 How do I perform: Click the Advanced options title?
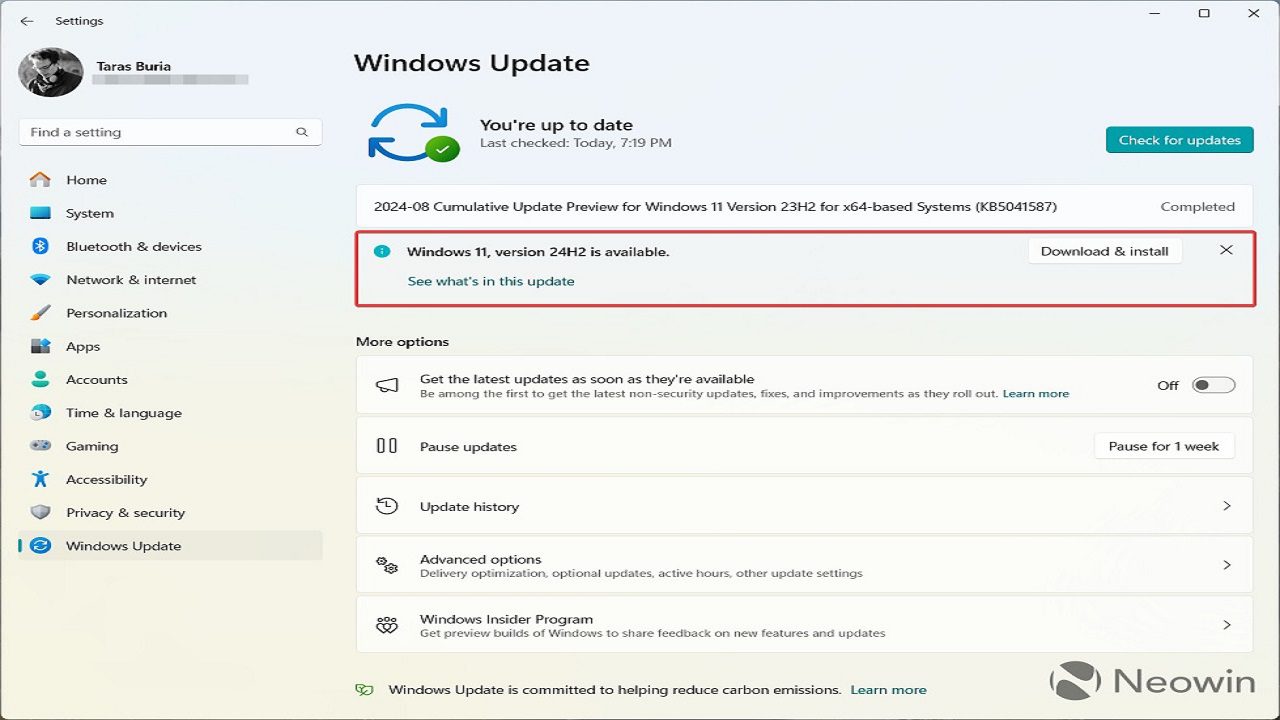[x=481, y=559]
